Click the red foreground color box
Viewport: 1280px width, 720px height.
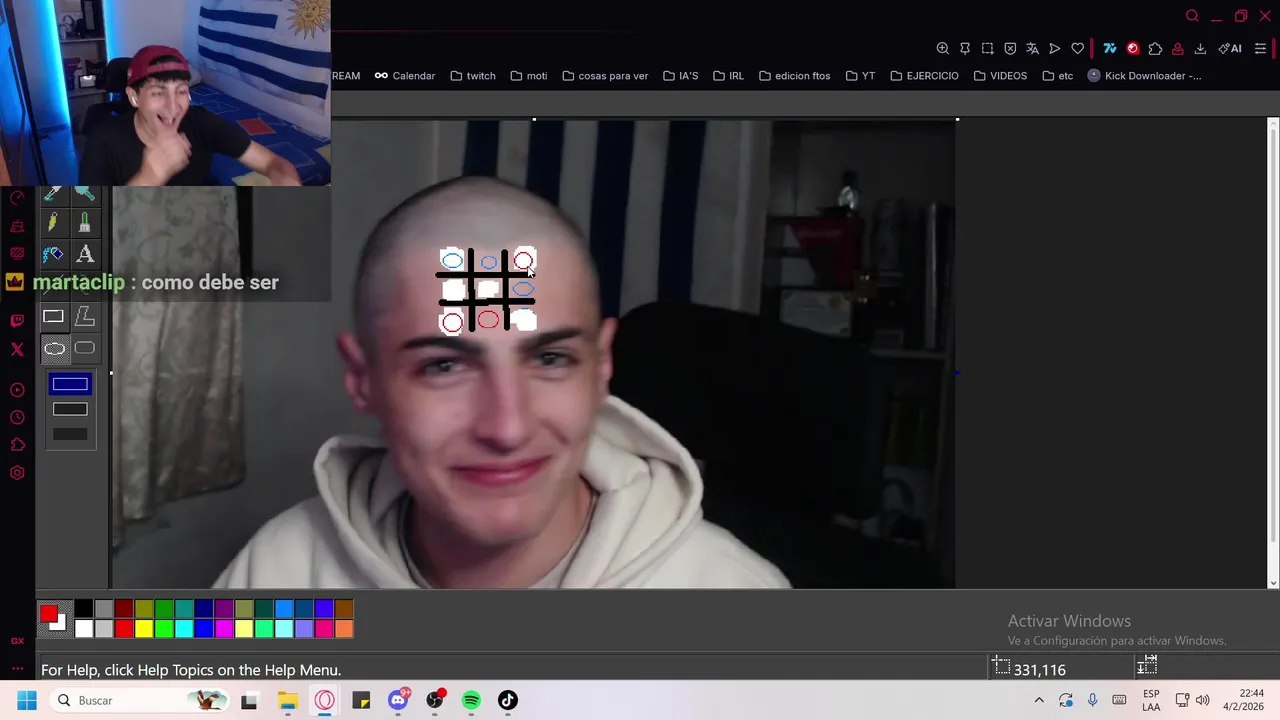(48, 613)
